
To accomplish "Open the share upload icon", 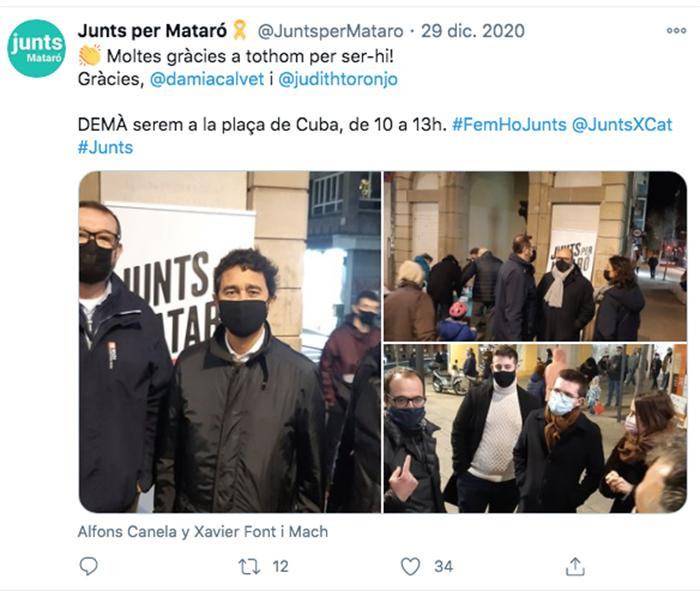I will [575, 566].
